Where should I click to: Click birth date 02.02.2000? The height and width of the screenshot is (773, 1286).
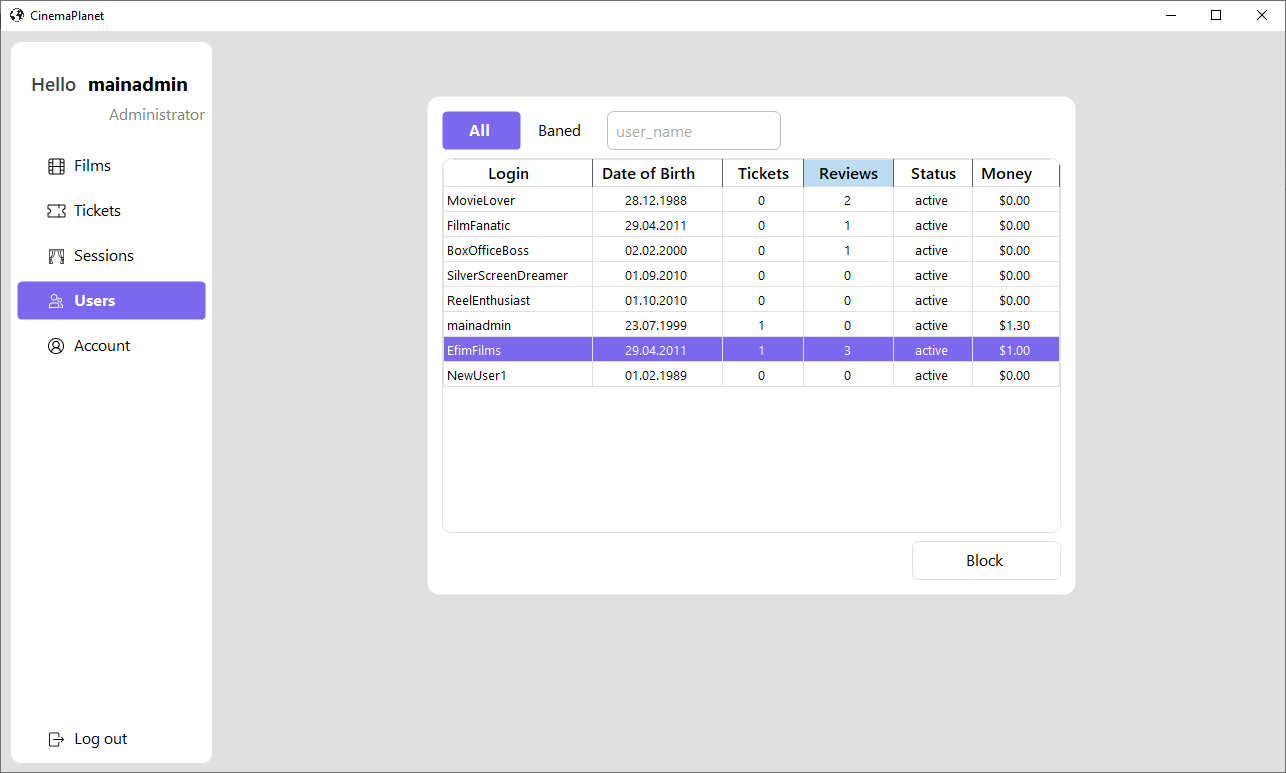click(x=656, y=250)
